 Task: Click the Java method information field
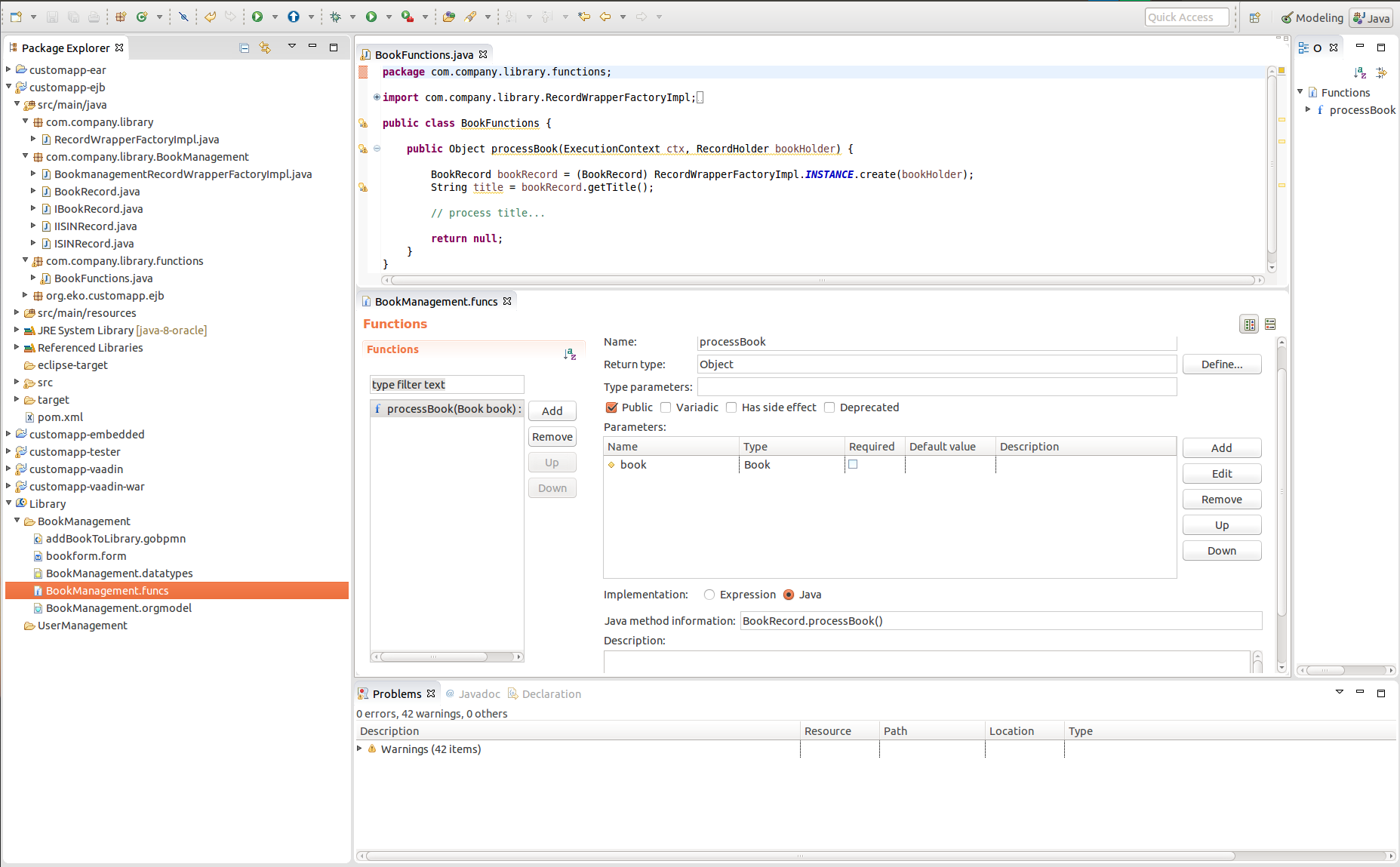(1001, 621)
